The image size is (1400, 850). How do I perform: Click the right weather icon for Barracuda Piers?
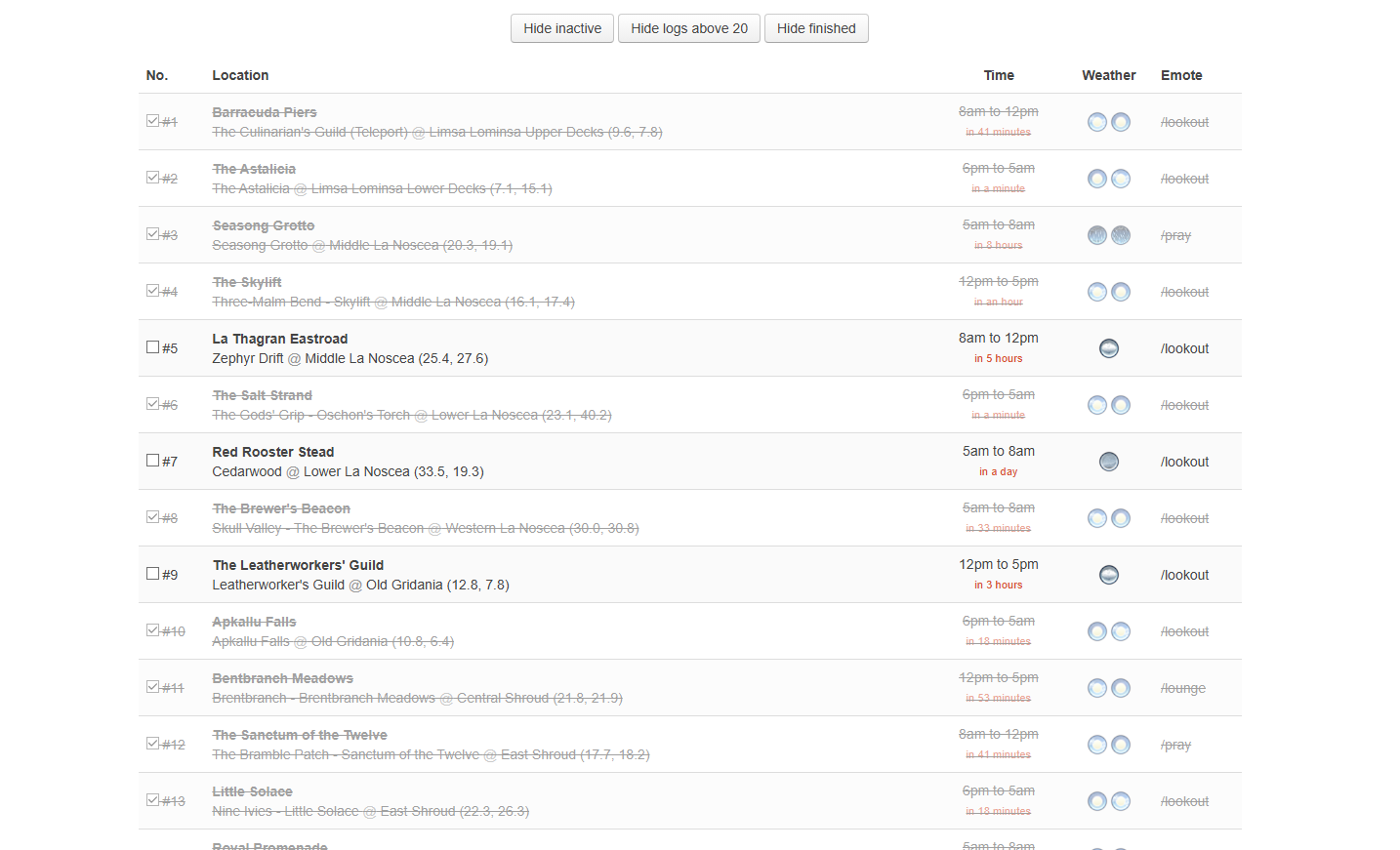pos(1121,122)
